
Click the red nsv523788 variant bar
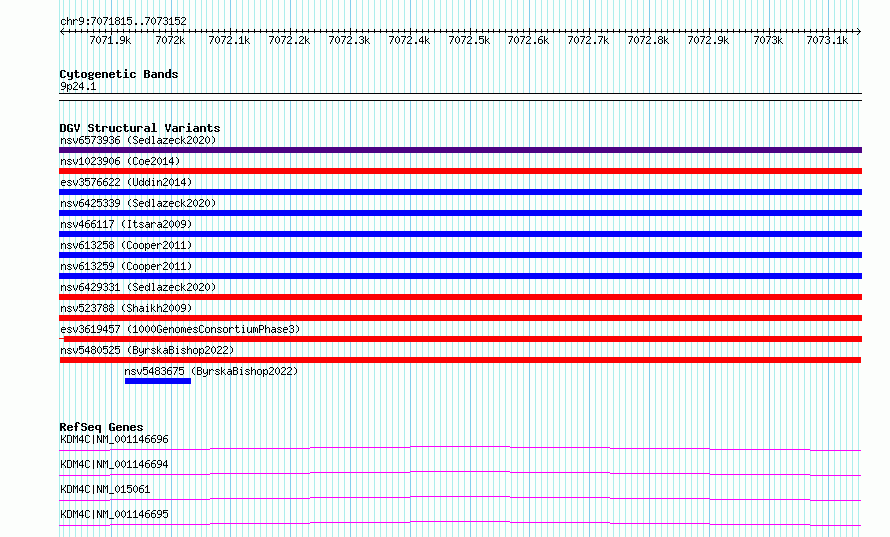[x=460, y=318]
